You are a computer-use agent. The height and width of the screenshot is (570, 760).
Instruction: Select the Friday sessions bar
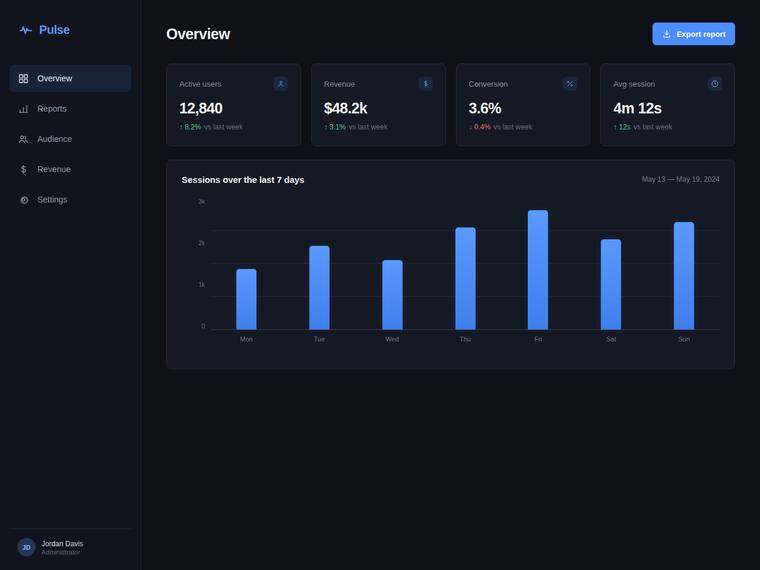click(538, 270)
